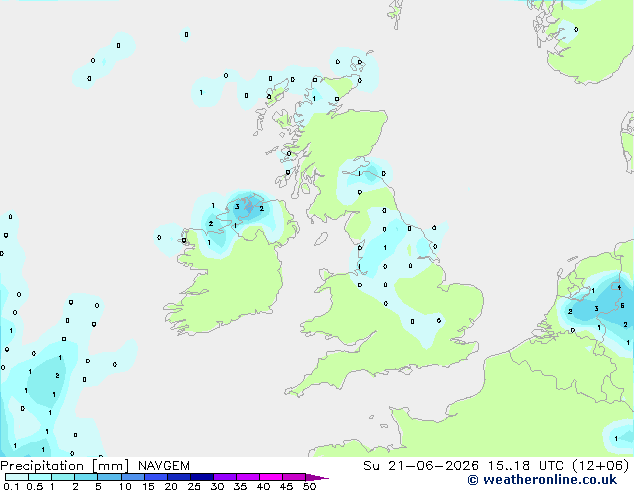Click the '3' precipitation value over Northern Ireland

point(237,207)
